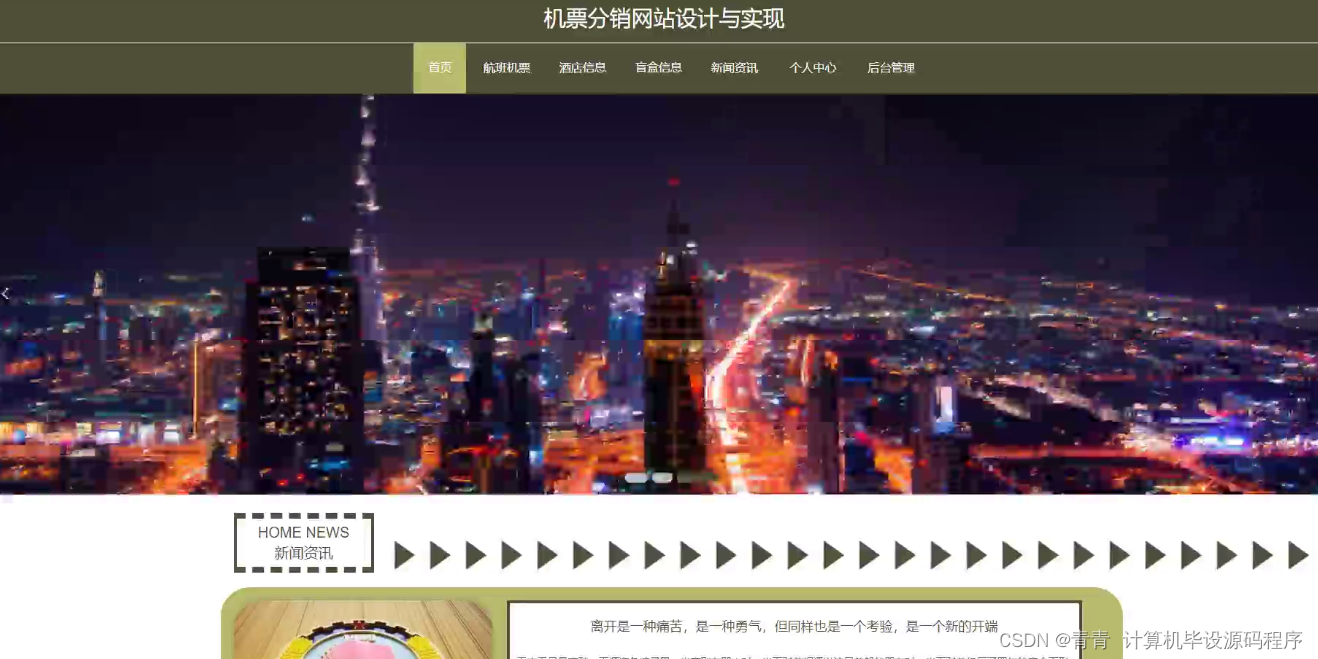The image size is (1318, 659).
Task: Click the city night carousel banner image
Action: (x=659, y=294)
